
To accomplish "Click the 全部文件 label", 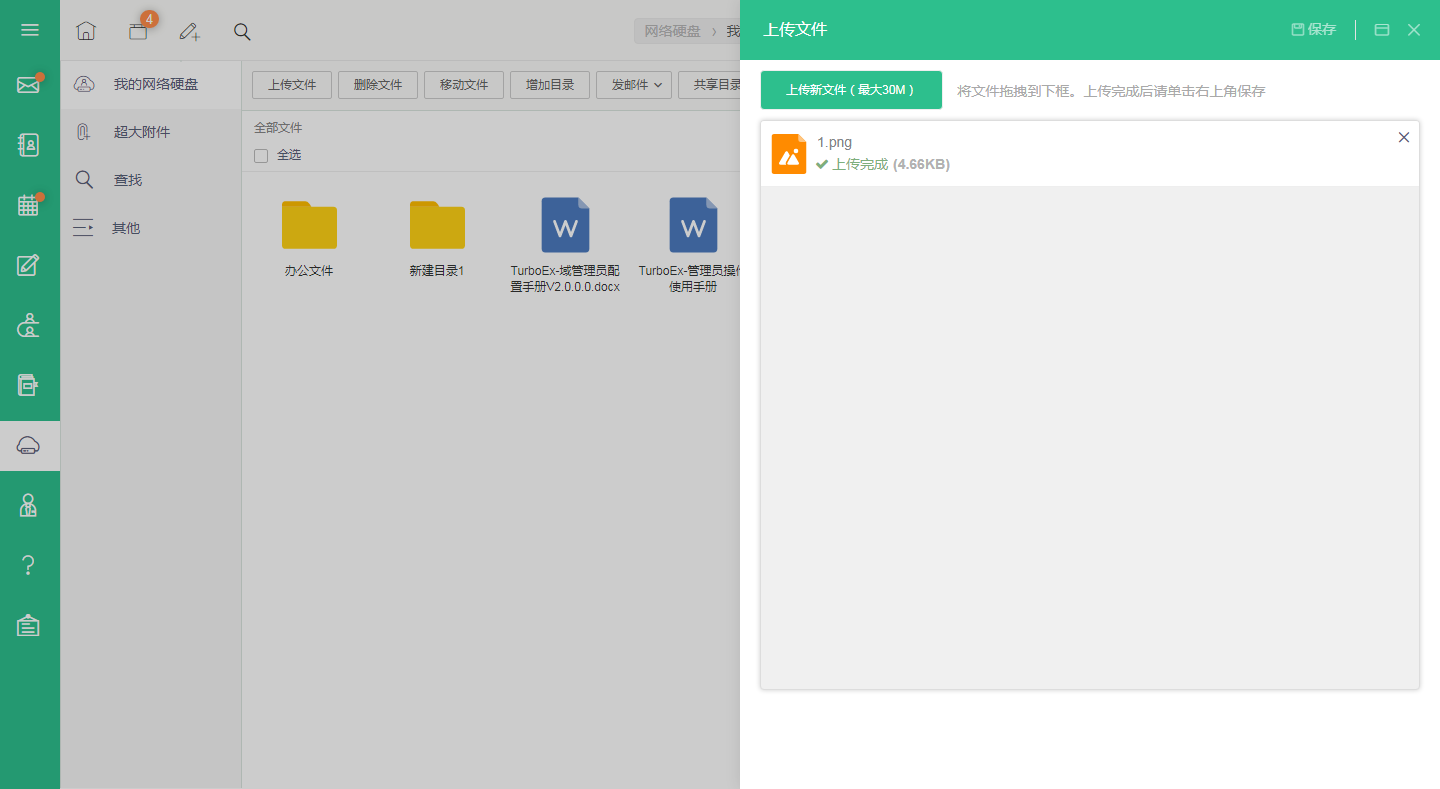I will pos(278,128).
